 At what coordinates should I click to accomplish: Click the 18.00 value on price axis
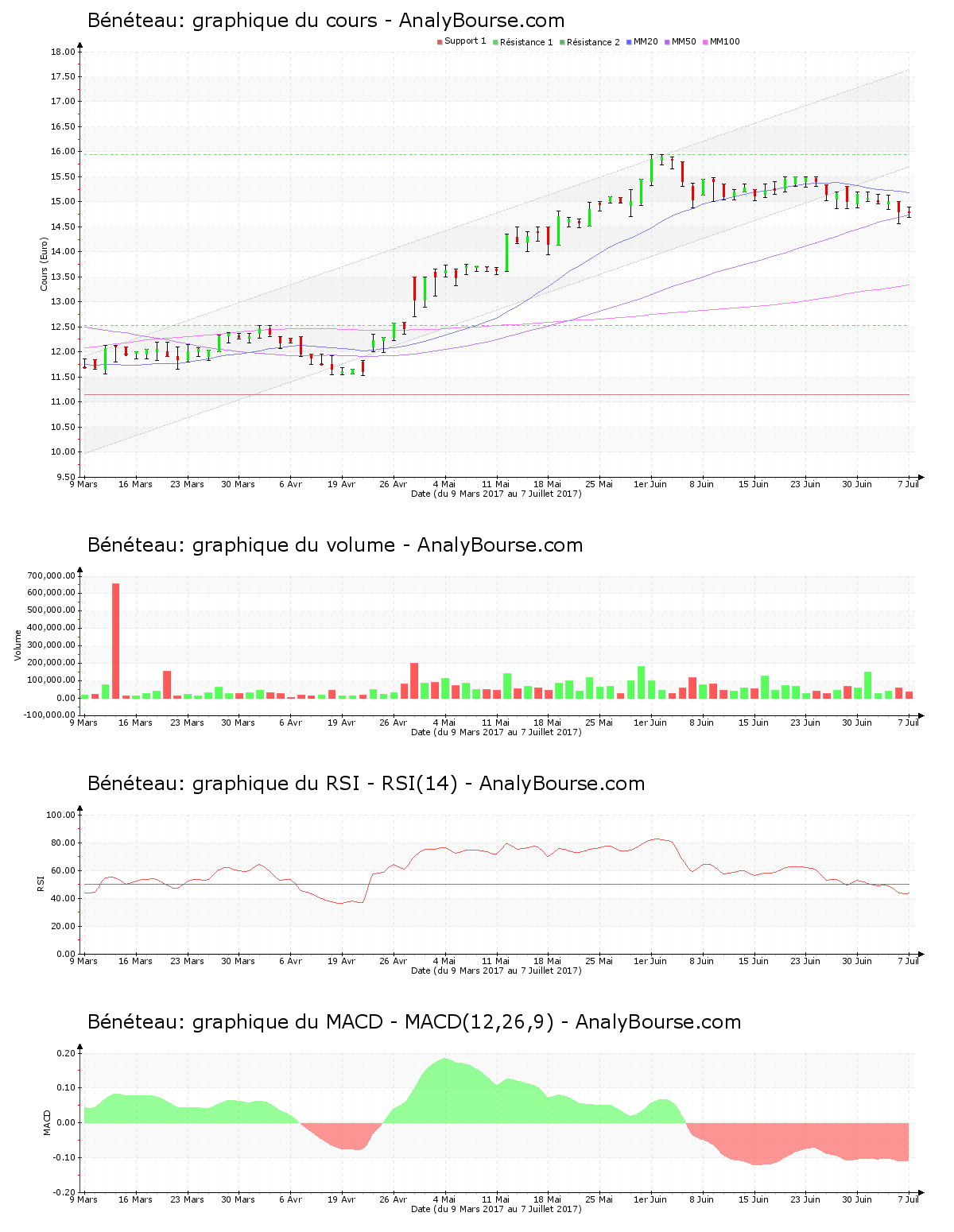coord(63,52)
